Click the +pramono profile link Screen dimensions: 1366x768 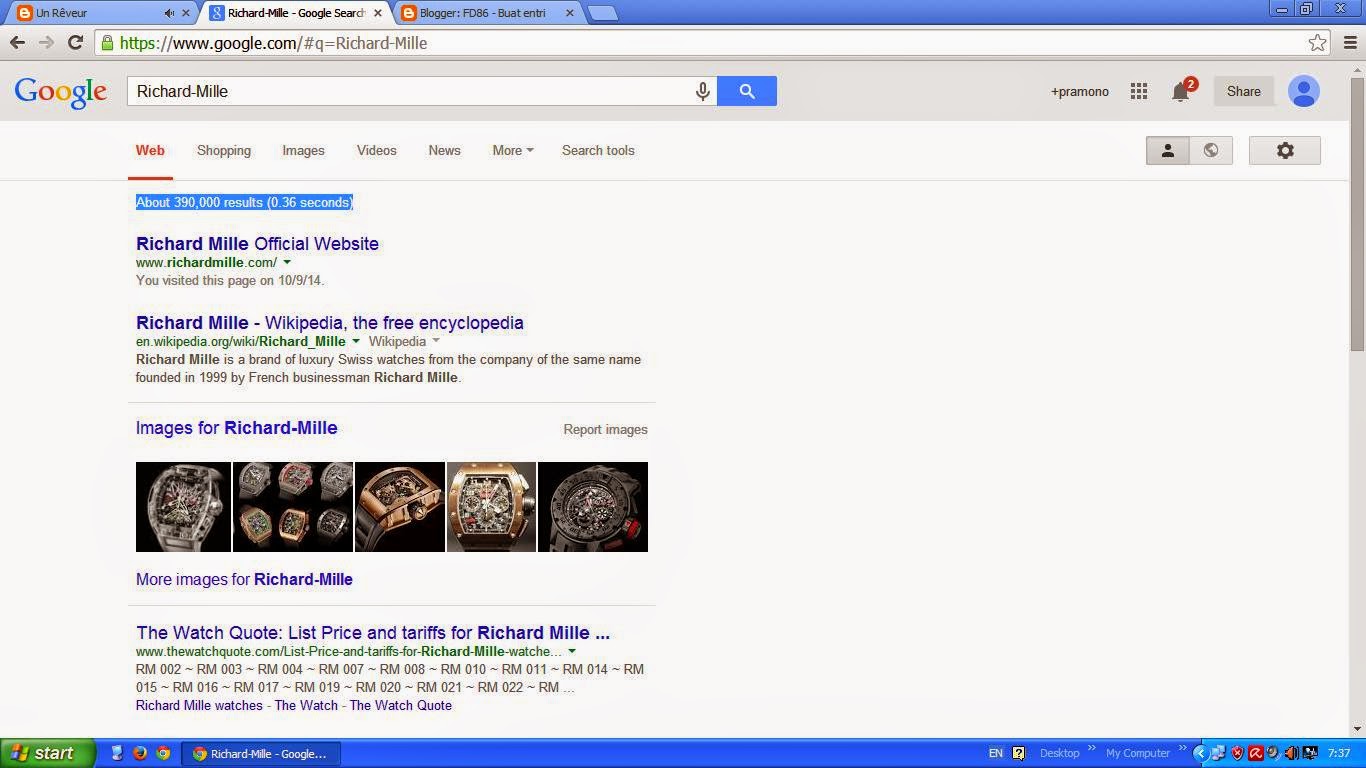(1079, 91)
